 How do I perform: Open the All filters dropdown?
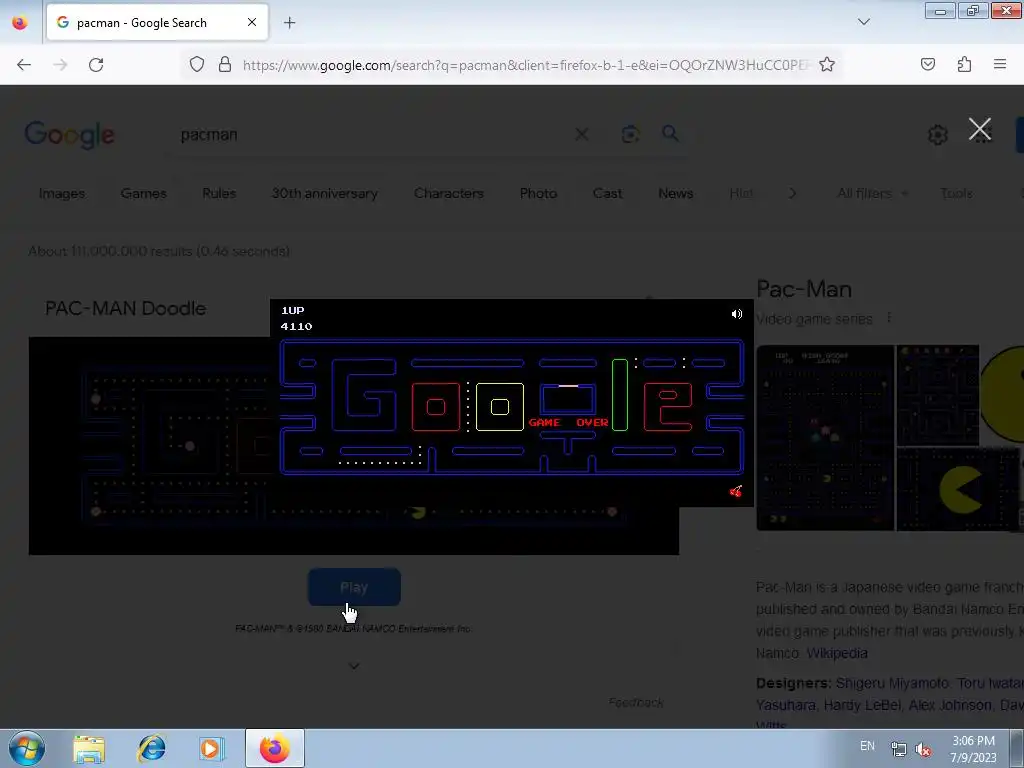coord(872,193)
